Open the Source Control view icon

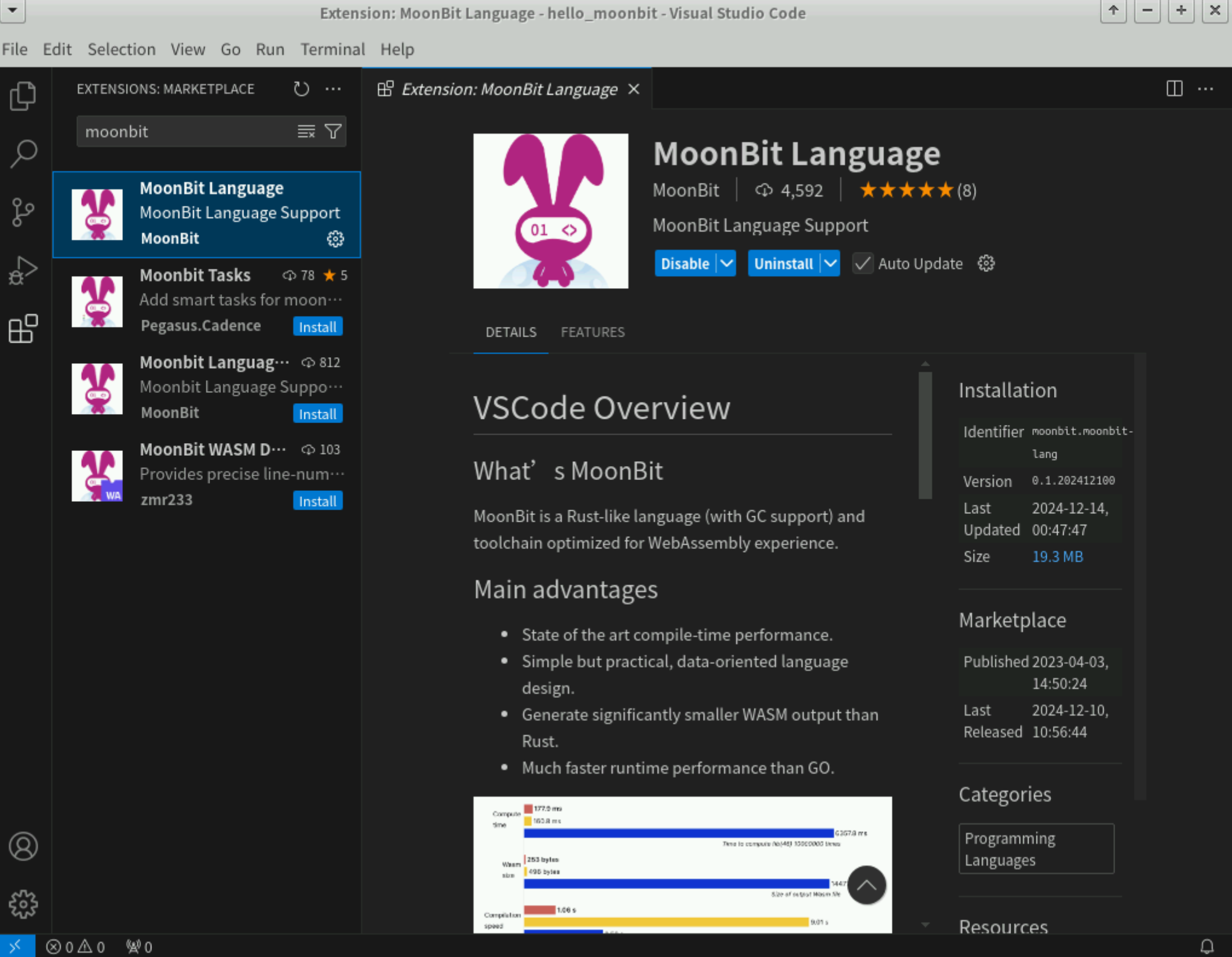tap(23, 212)
